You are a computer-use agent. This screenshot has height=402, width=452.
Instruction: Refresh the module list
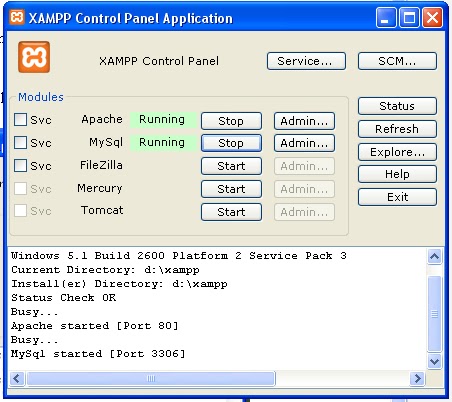tap(397, 129)
